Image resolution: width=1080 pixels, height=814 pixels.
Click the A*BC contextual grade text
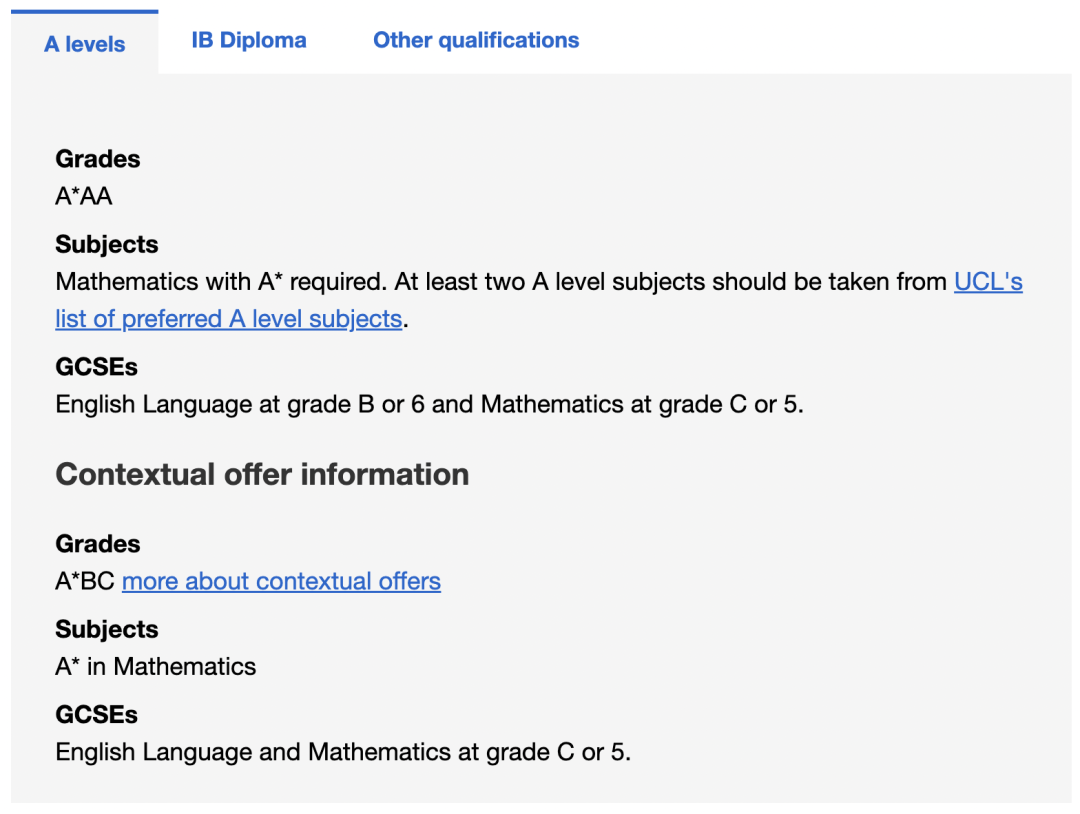point(85,581)
